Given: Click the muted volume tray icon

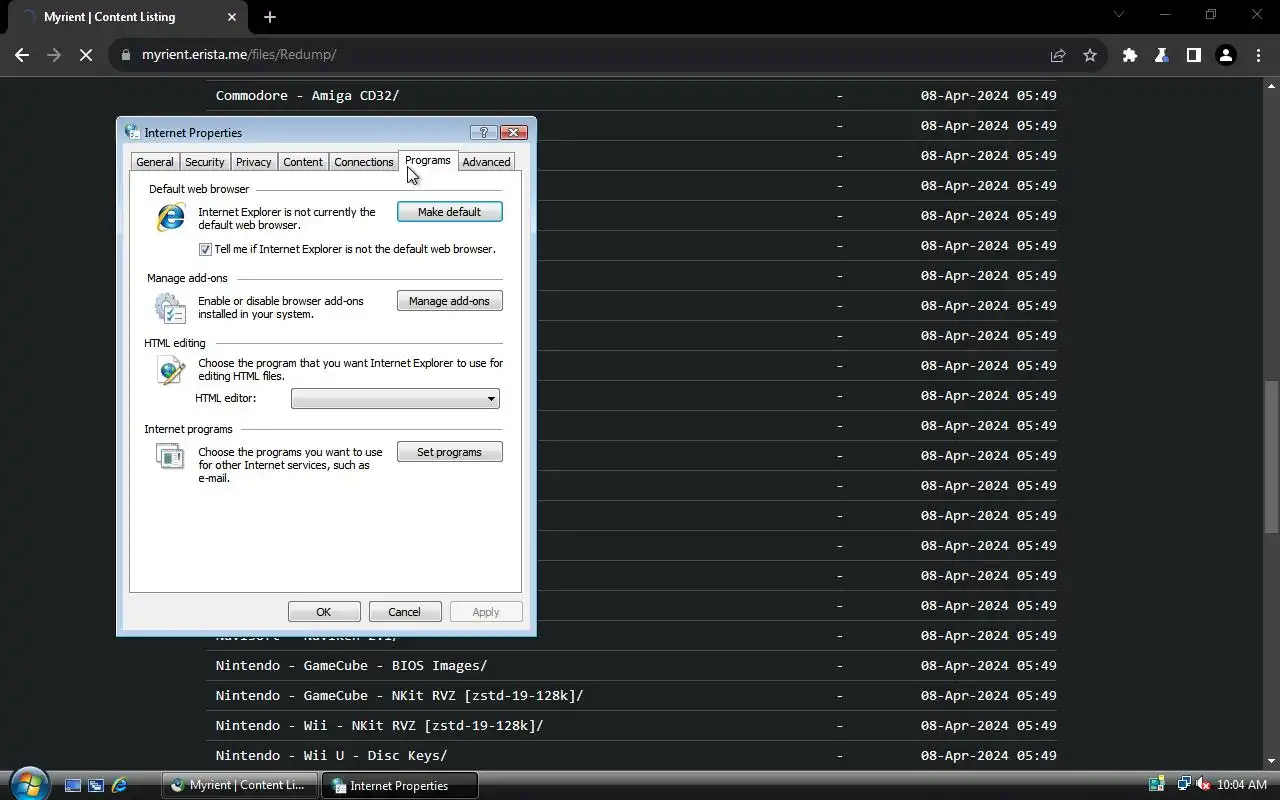Looking at the screenshot, I should (x=1203, y=785).
